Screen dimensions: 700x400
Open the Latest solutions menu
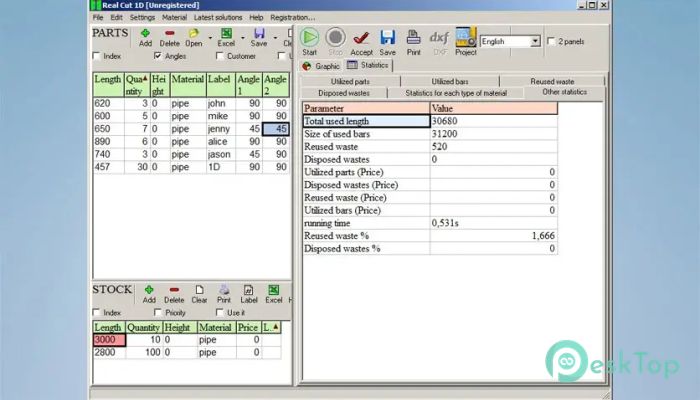[218, 17]
